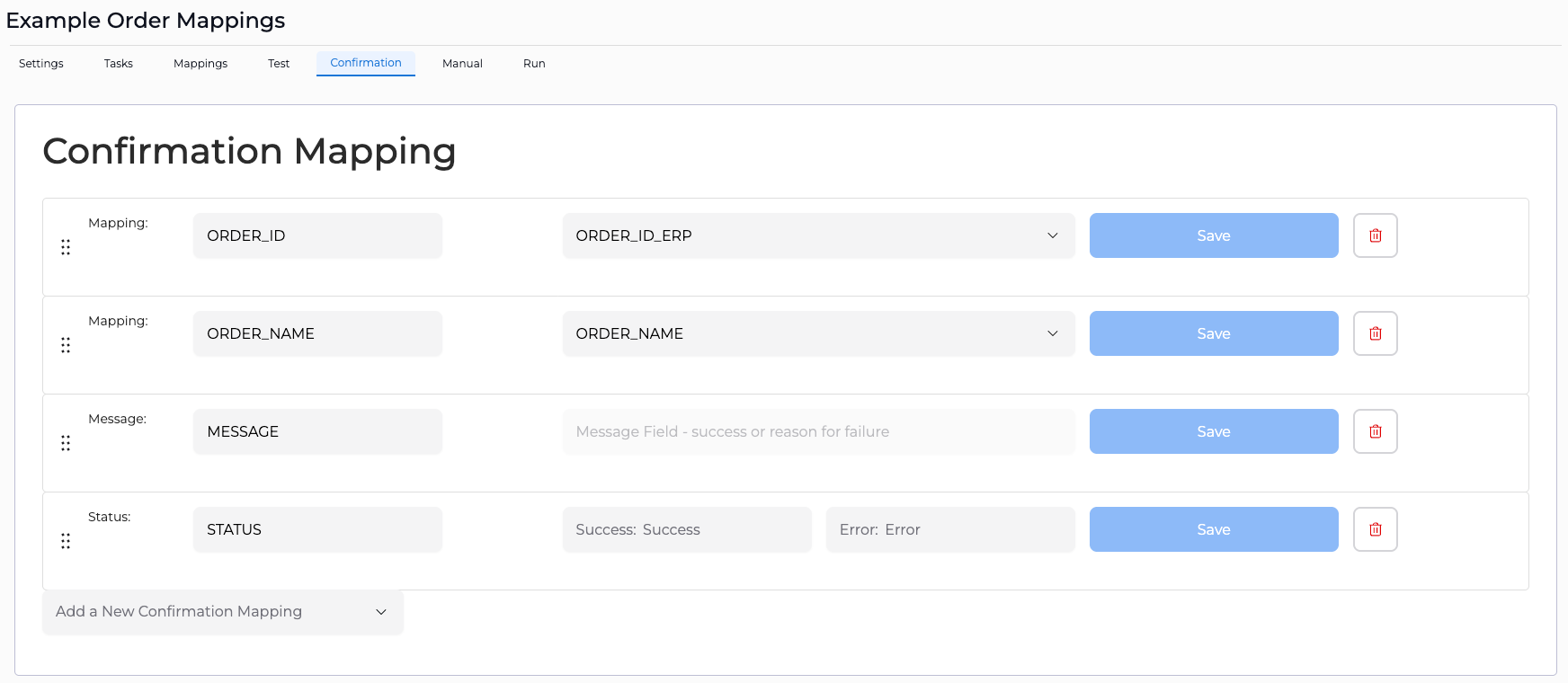Open the ORDER_ID_ERP dropdown
1568x683 pixels.
(818, 235)
